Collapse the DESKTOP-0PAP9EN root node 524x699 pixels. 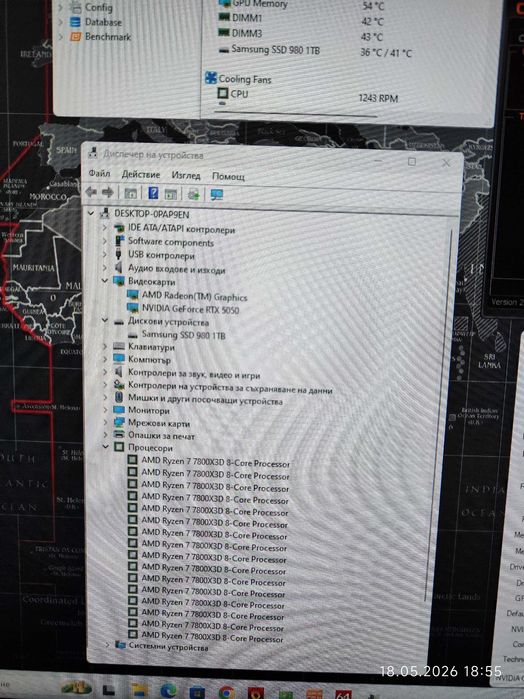coord(91,214)
